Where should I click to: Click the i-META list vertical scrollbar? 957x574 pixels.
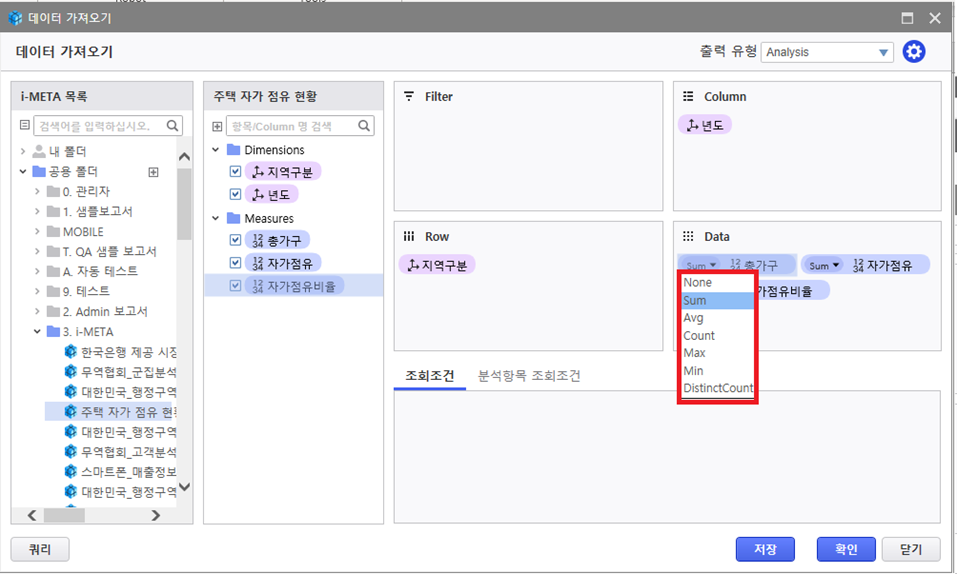184,200
